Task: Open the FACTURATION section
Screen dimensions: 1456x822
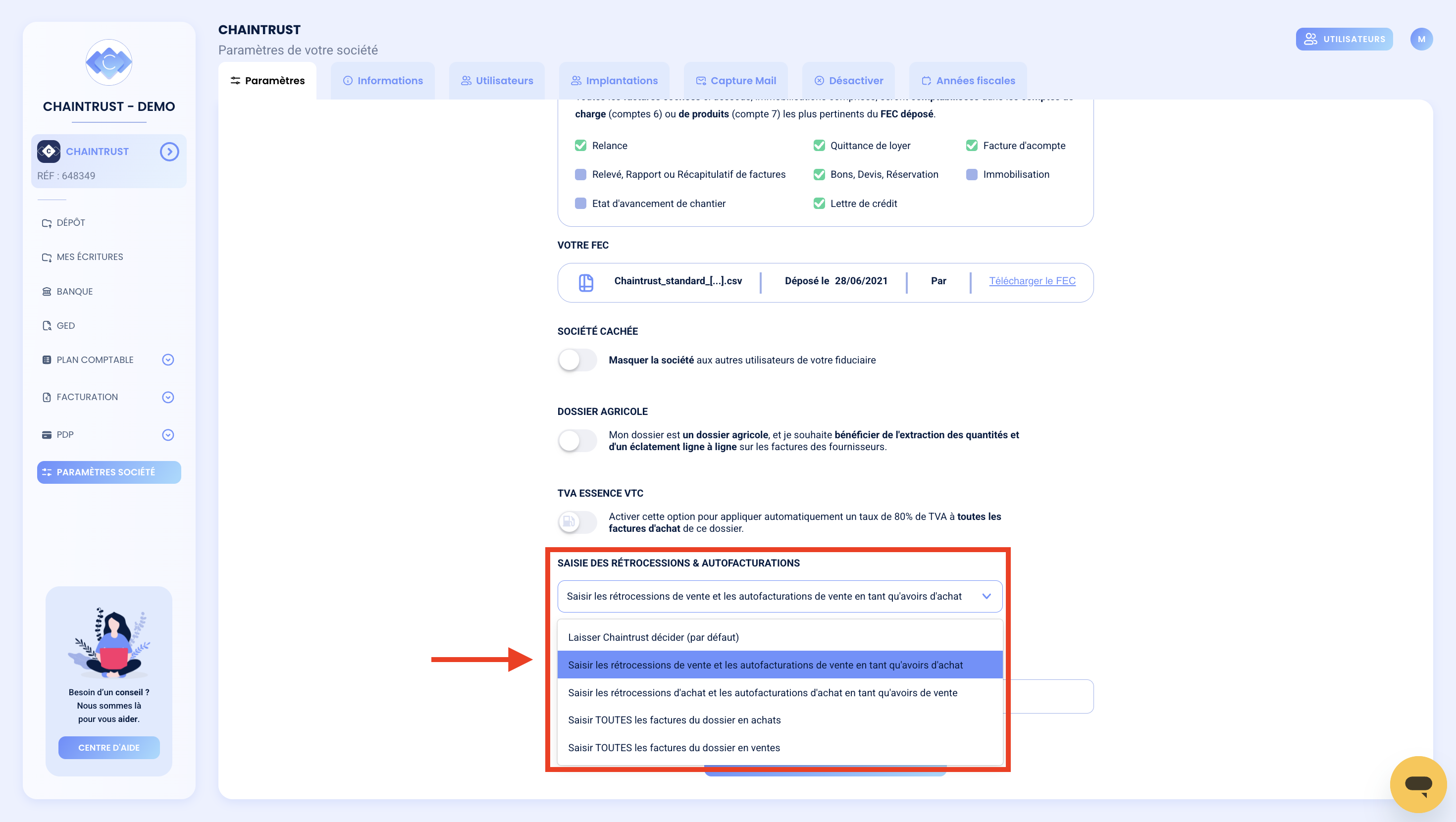Action: point(87,397)
